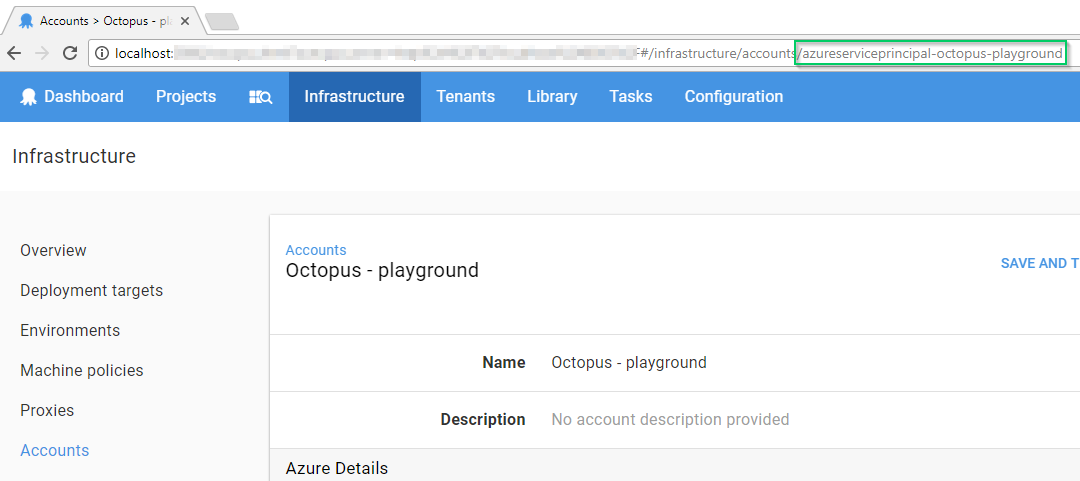Open Machine policies in sidebar

click(82, 371)
